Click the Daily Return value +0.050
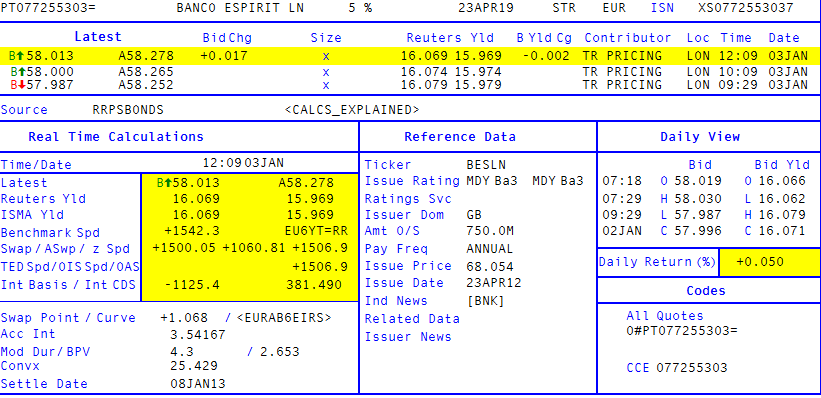Image resolution: width=821 pixels, height=398 pixels. coord(760,262)
